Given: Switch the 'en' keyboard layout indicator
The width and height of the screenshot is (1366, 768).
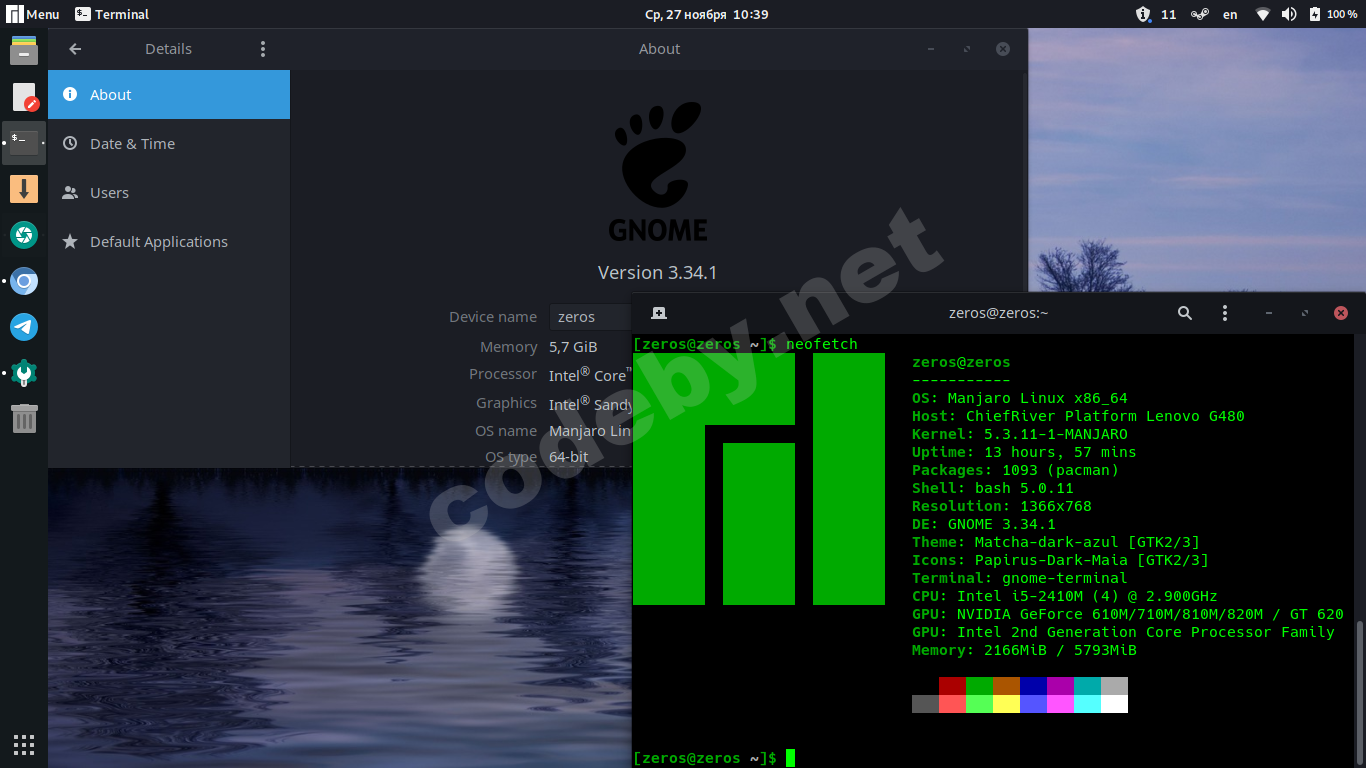Looking at the screenshot, I should coord(1230,14).
